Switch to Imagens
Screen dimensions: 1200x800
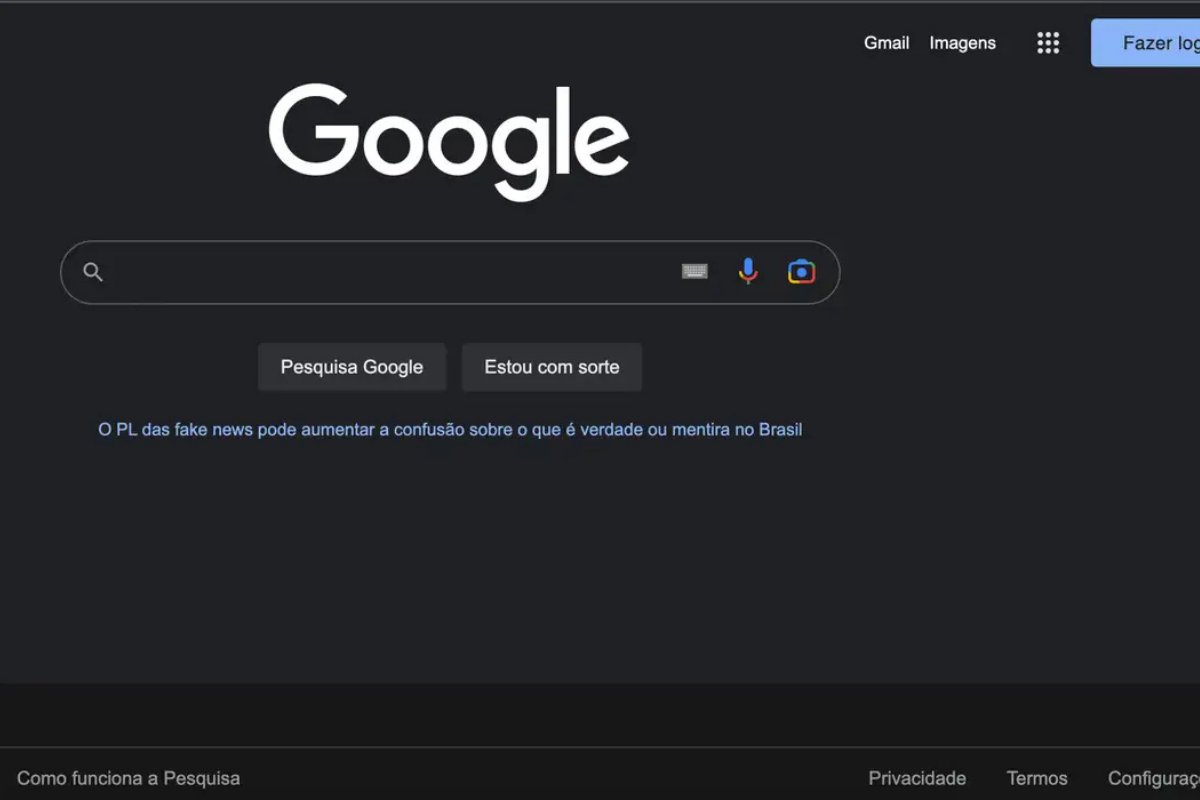(x=962, y=43)
